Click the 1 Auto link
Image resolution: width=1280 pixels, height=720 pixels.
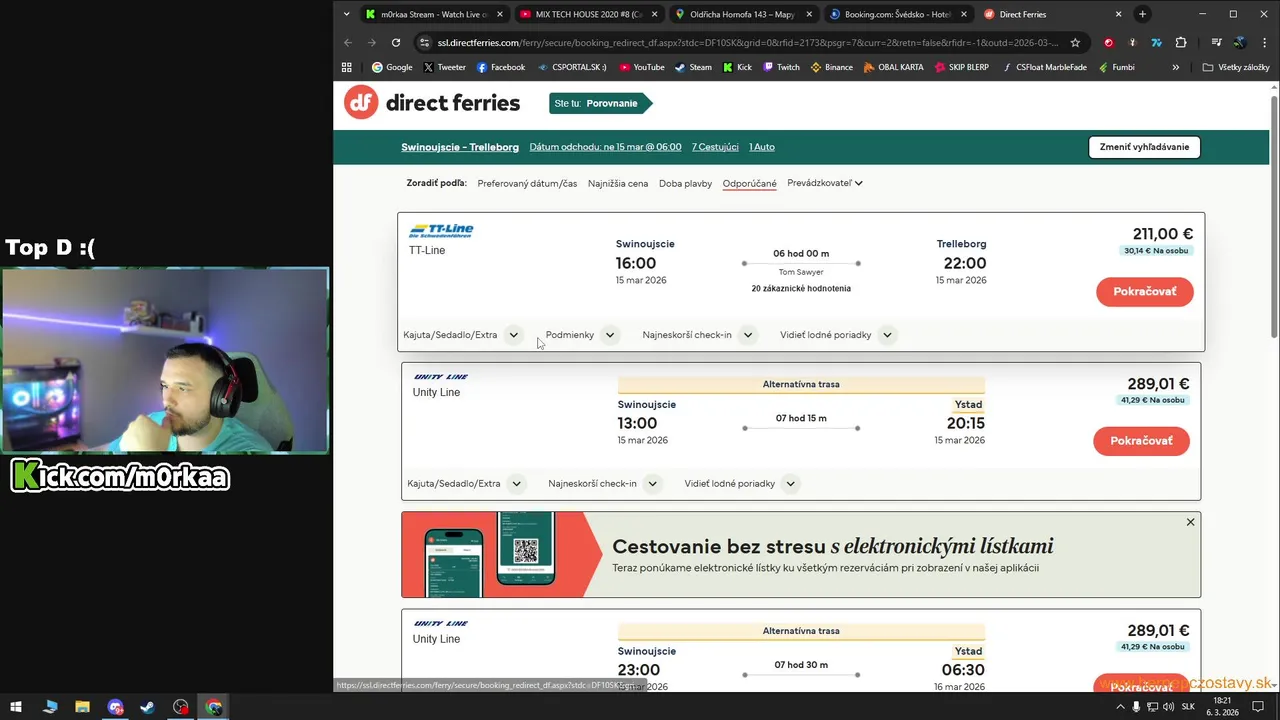coord(762,147)
